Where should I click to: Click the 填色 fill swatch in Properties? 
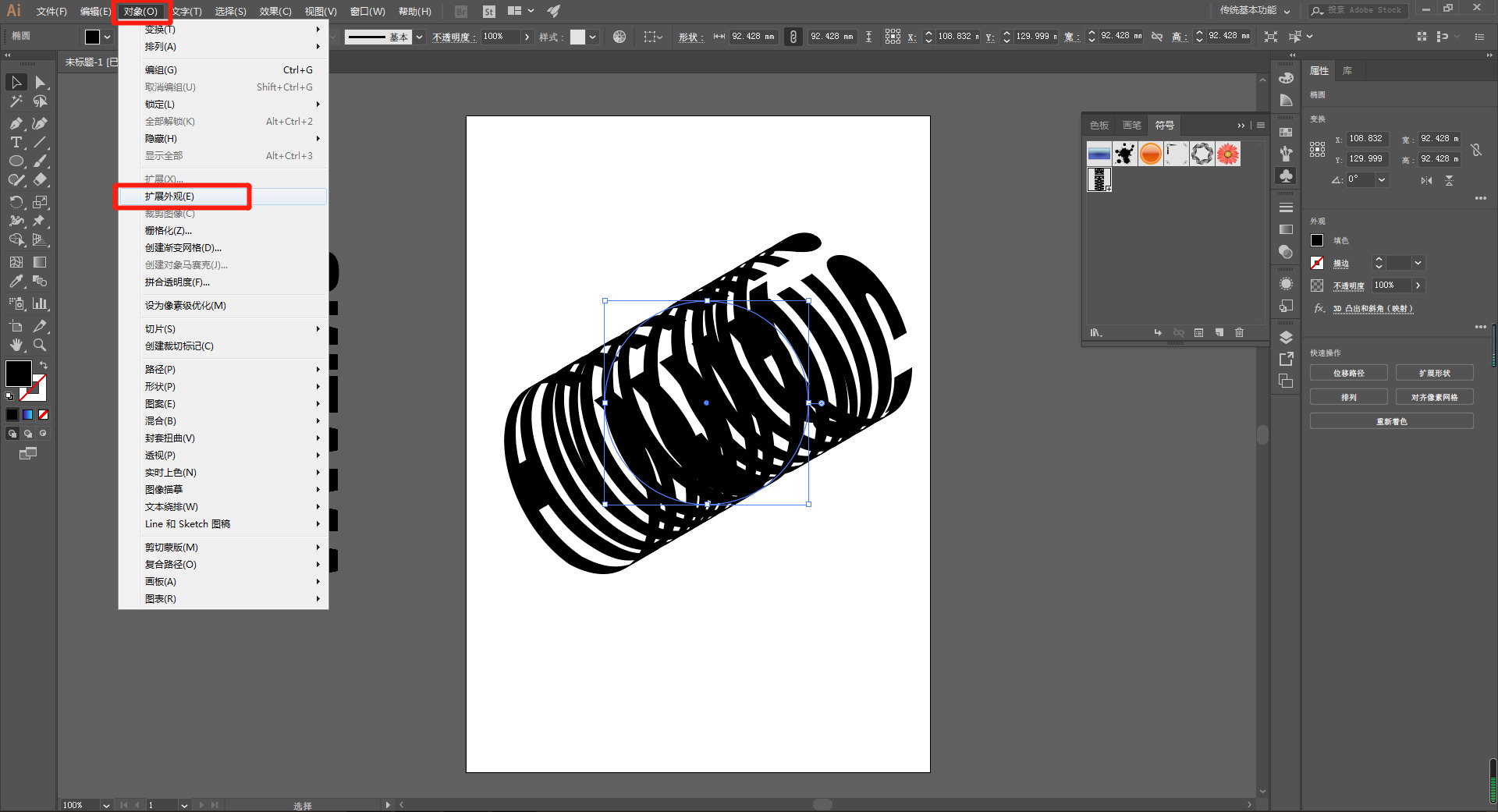click(1317, 241)
